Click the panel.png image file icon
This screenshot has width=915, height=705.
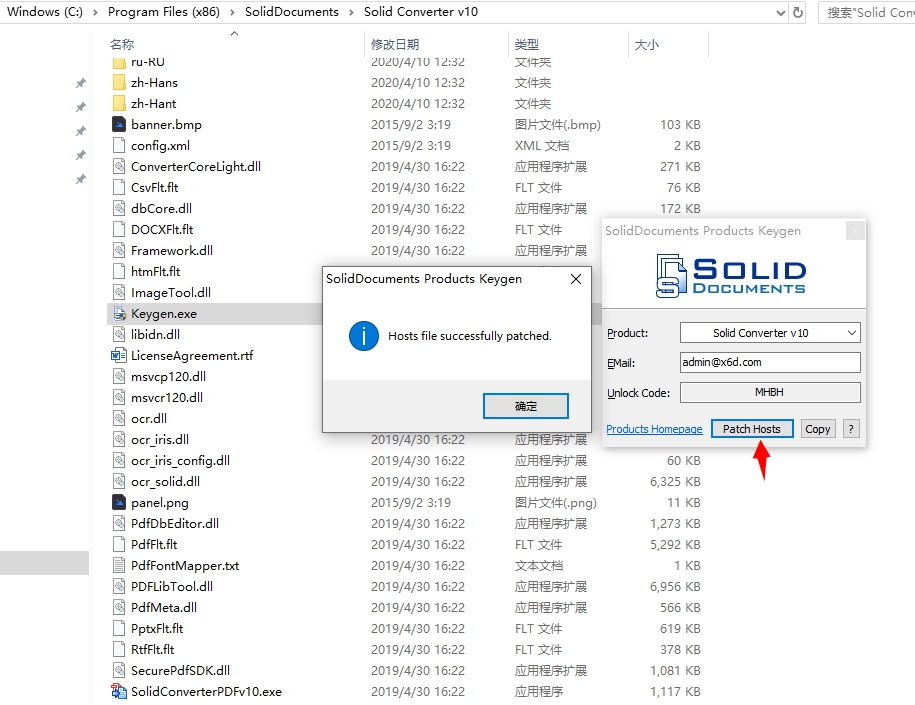click(119, 503)
